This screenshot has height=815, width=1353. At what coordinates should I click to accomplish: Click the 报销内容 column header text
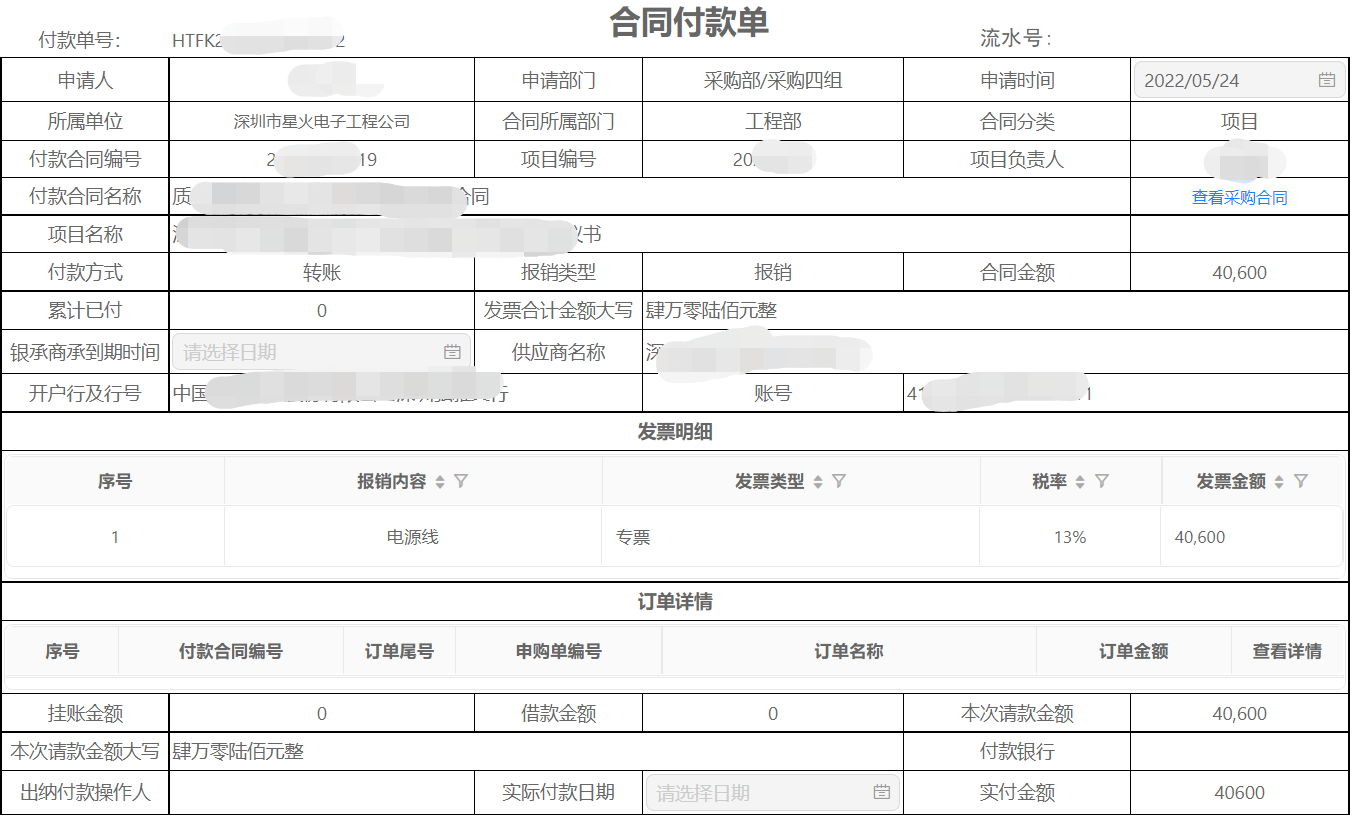tap(392, 481)
